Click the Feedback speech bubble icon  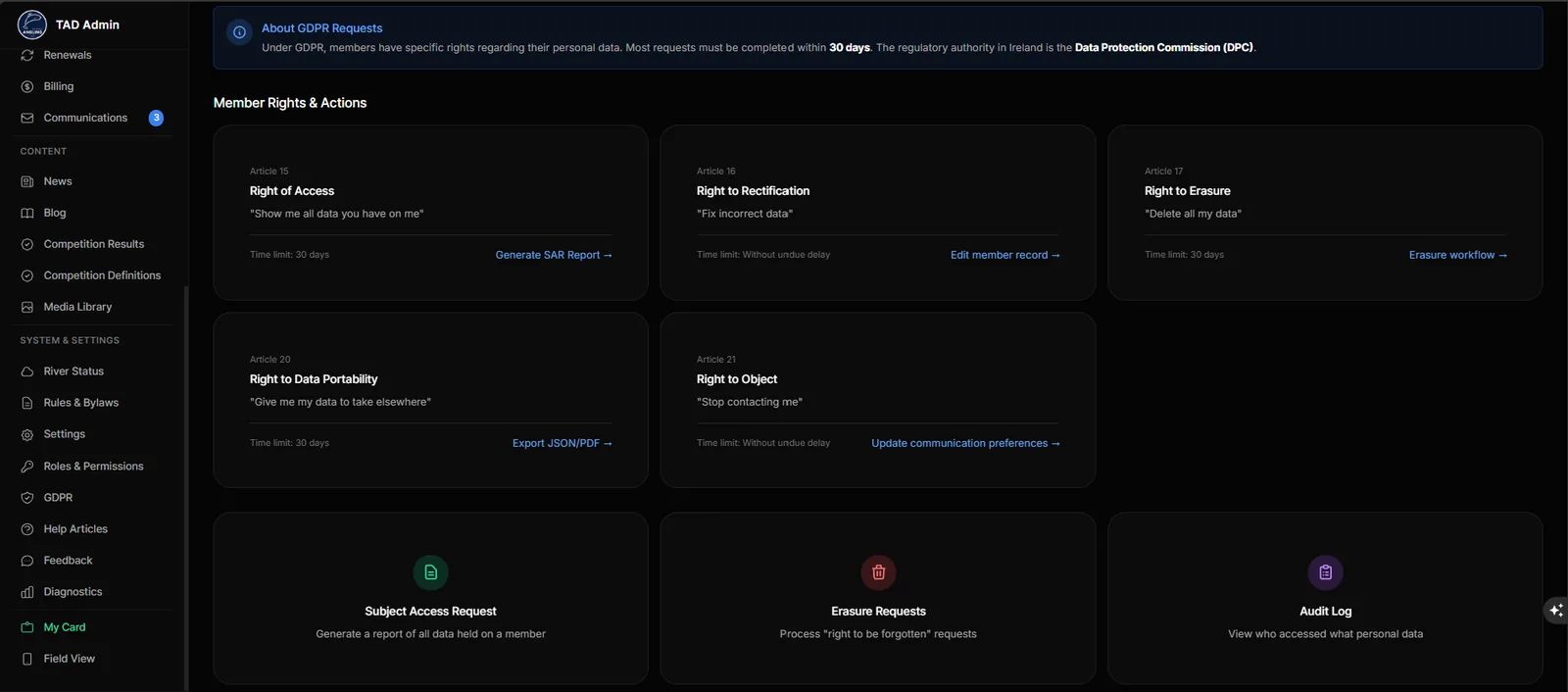27,561
